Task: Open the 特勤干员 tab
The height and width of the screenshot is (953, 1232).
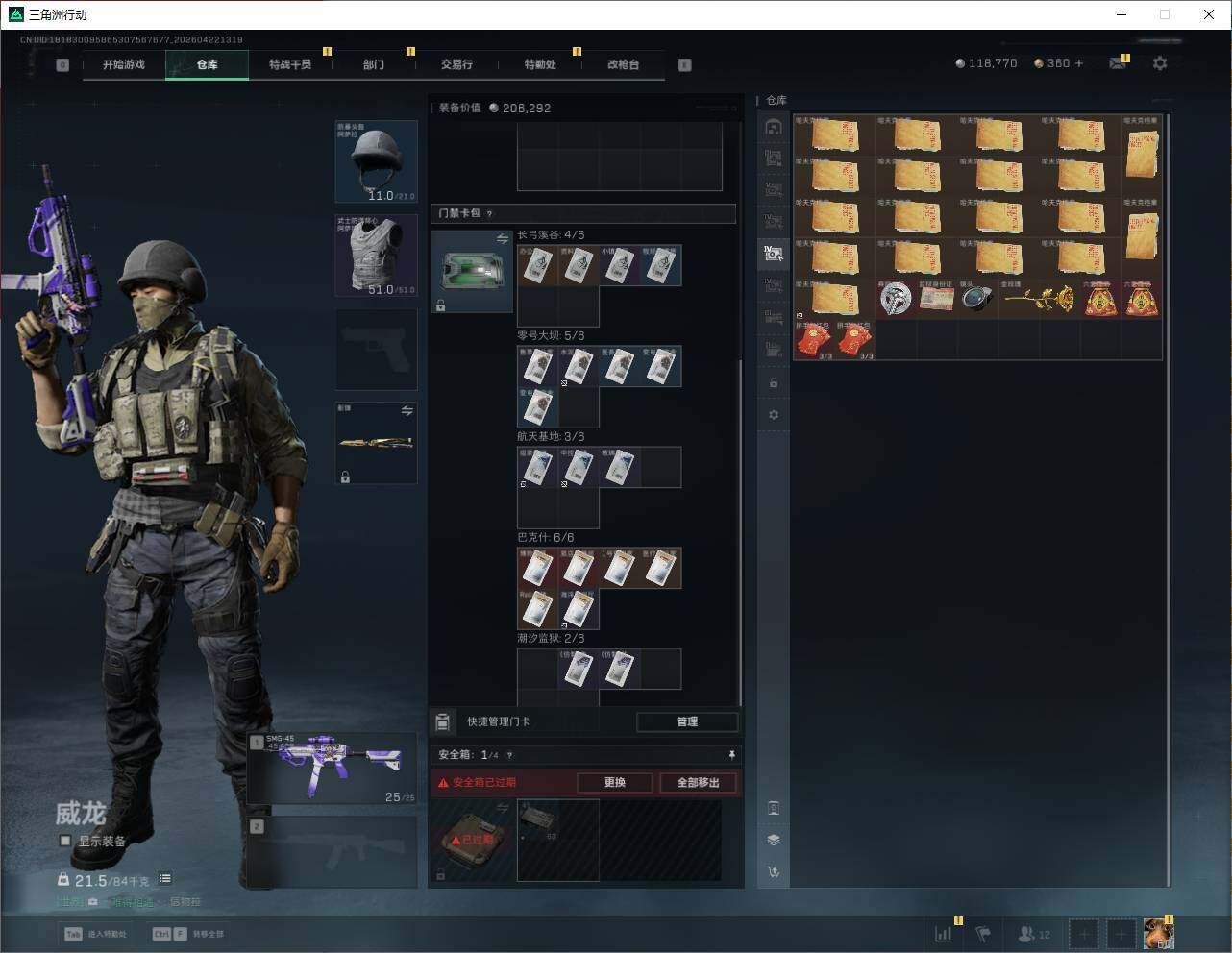Action: (290, 64)
